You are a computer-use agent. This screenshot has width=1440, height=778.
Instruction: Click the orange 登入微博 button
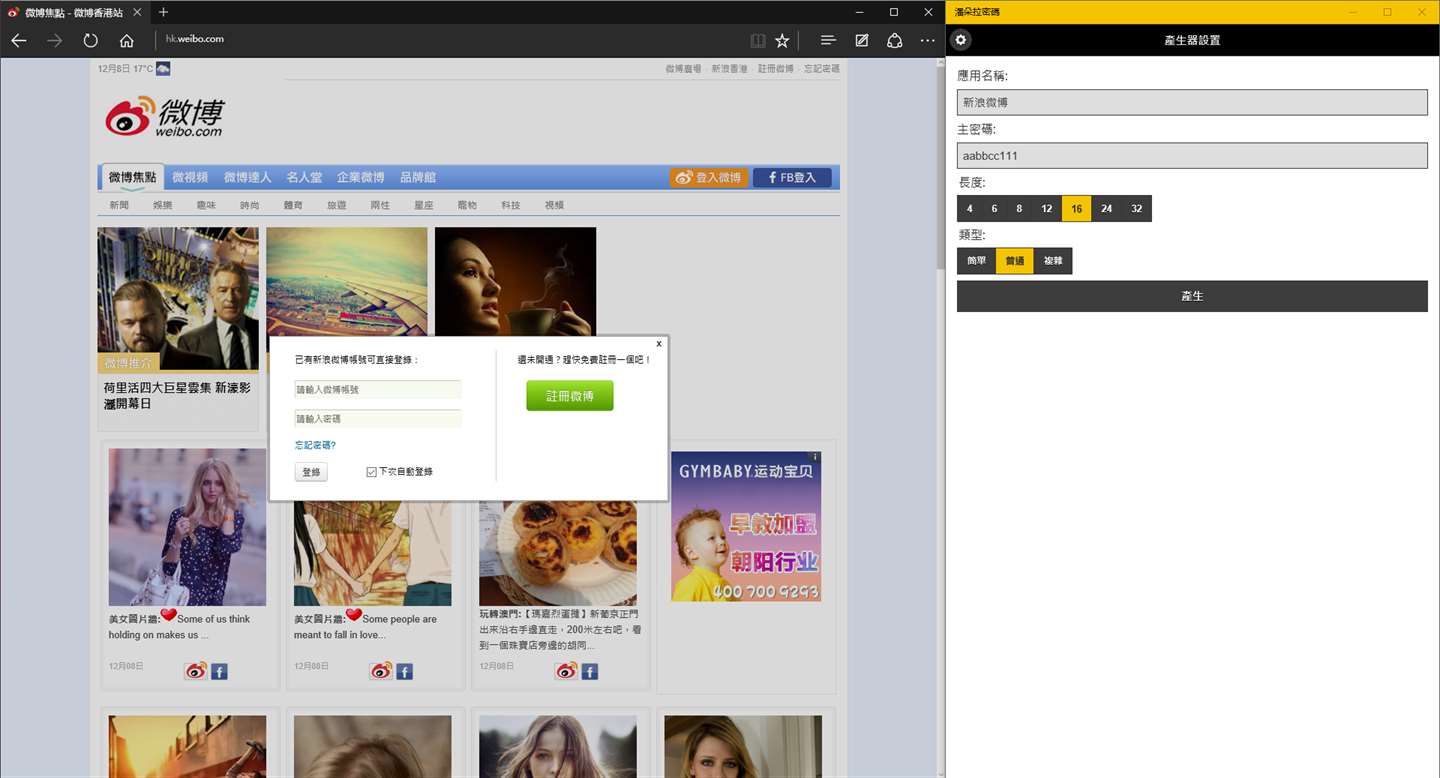tap(709, 178)
